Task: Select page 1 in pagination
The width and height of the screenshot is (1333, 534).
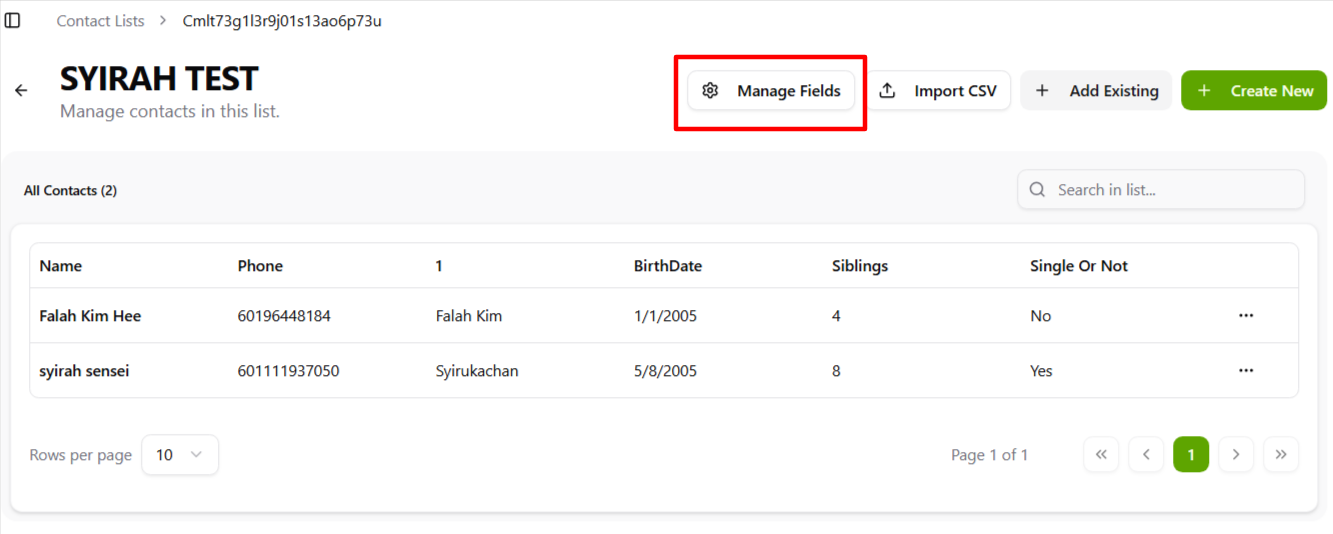Action: [1191, 455]
